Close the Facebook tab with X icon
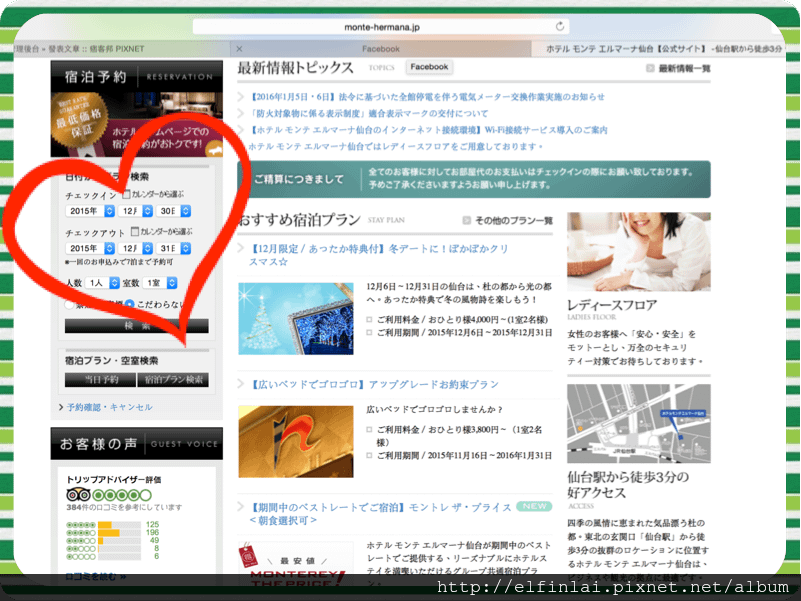801x601 pixels. pyautogui.click(x=239, y=49)
